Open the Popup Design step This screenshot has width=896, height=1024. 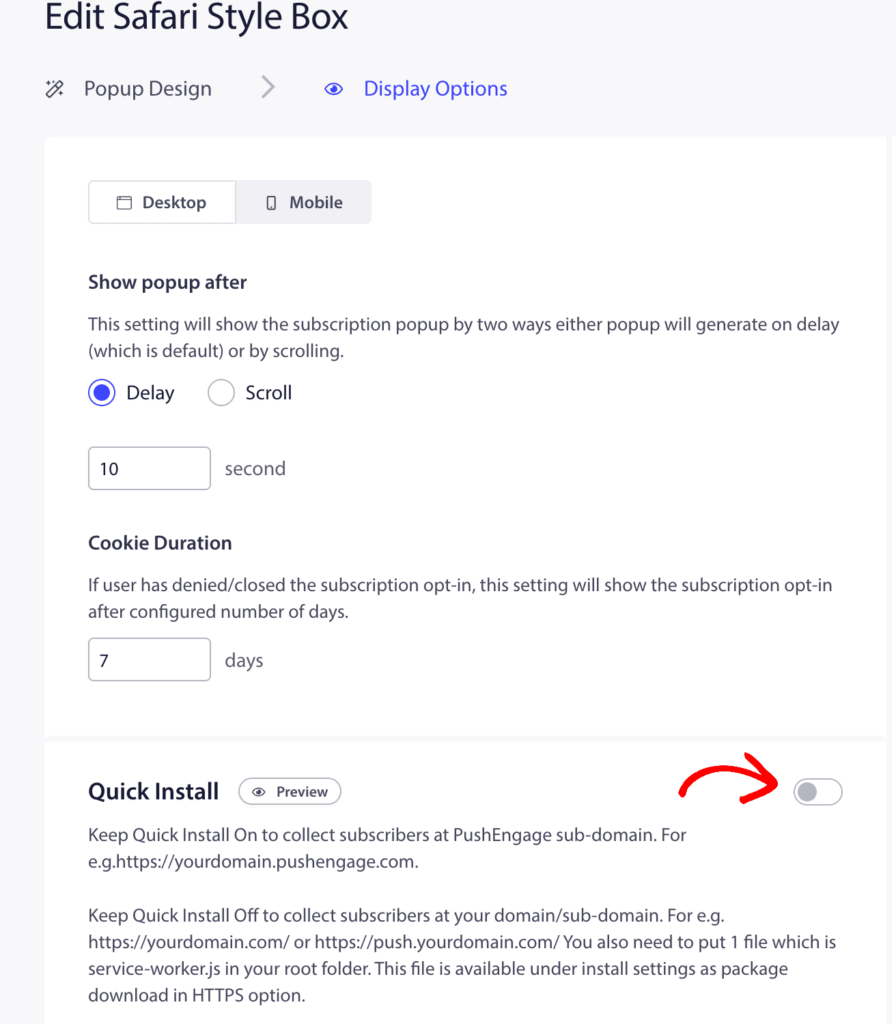click(148, 89)
